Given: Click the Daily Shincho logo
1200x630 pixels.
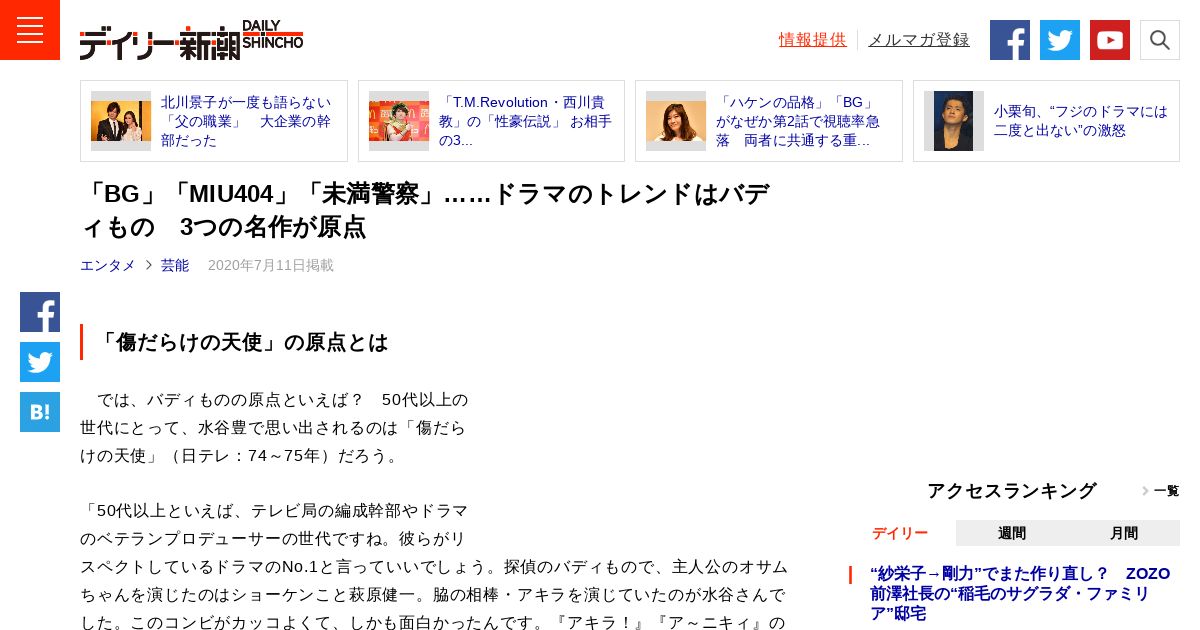Looking at the screenshot, I should 191,40.
